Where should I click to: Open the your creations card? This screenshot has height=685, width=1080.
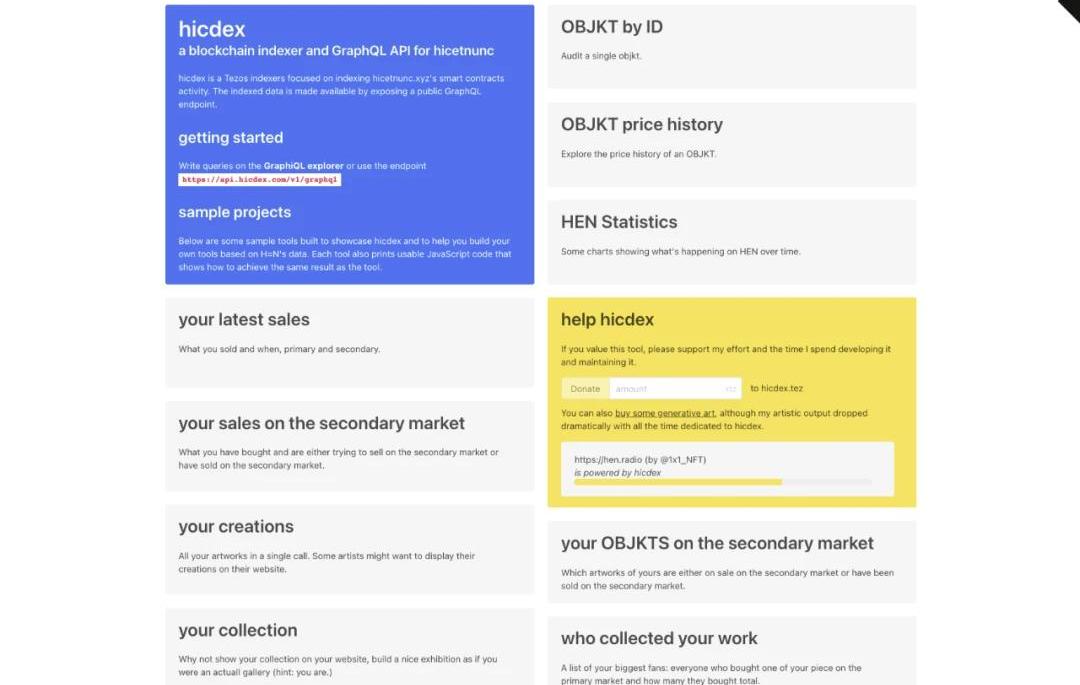(x=349, y=549)
